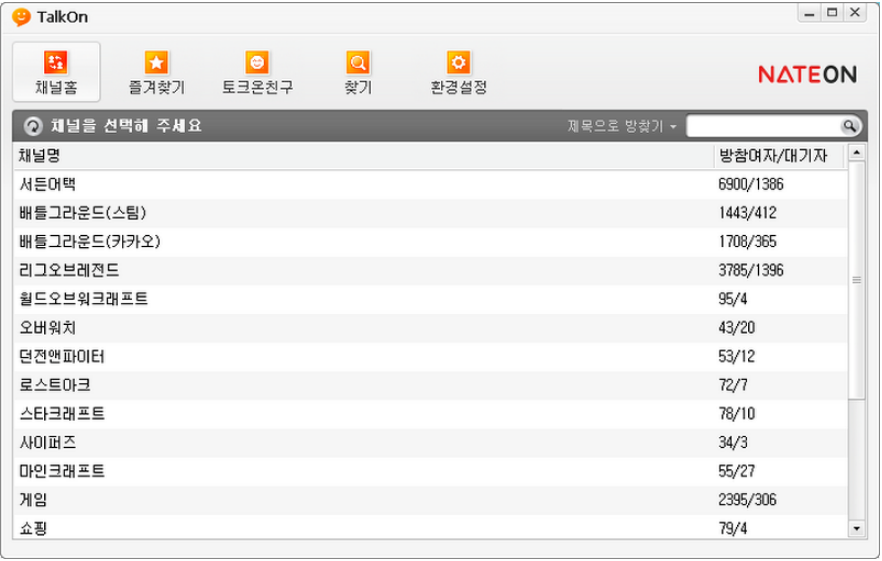Select the 월드오브워크래프트 channel
This screenshot has width=882, height=561.
point(430,299)
